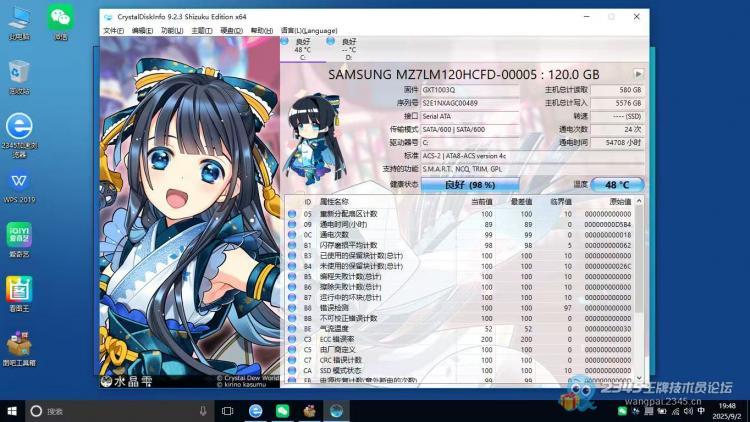Select the ECC 错误率 attribute row
This screenshot has width=750, height=422.
tap(460, 339)
